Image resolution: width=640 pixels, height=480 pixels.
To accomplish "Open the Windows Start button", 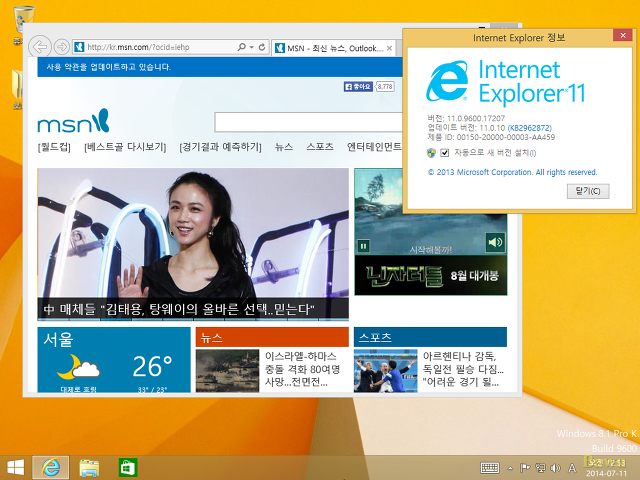I will tap(16, 467).
